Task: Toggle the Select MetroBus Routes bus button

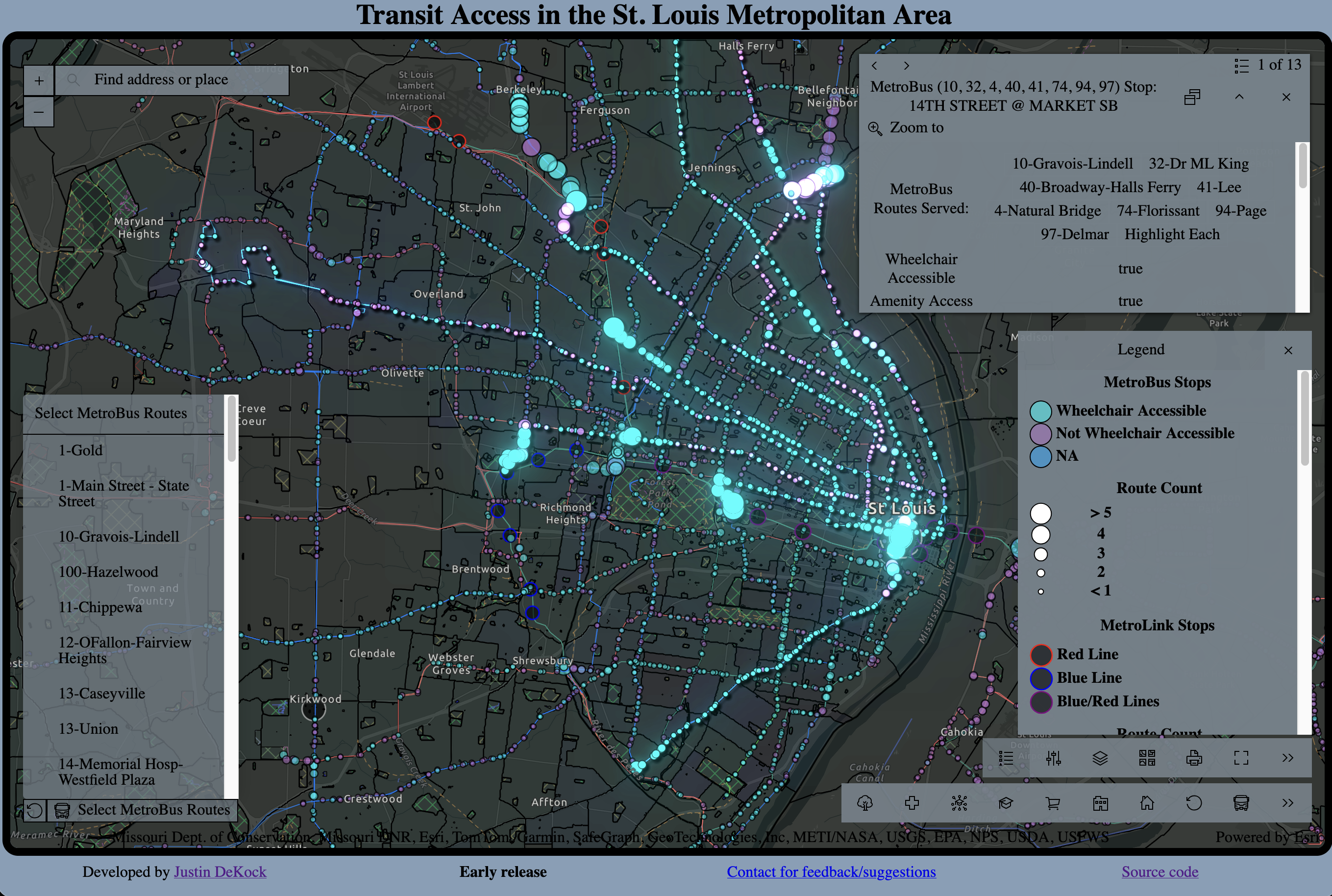Action: (142, 810)
